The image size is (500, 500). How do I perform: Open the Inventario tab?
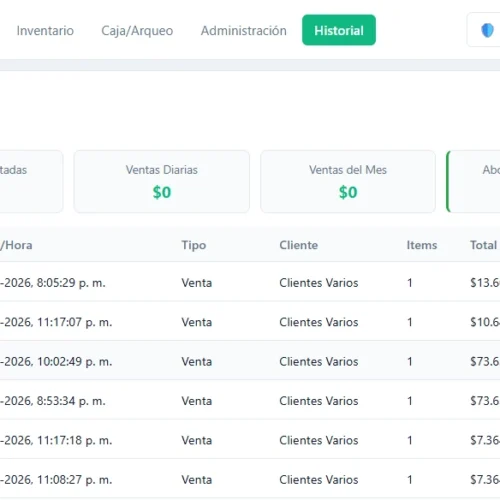(x=45, y=31)
